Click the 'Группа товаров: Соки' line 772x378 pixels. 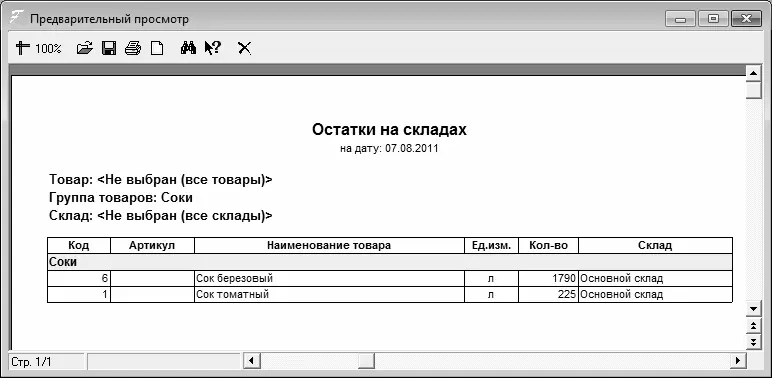(121, 198)
